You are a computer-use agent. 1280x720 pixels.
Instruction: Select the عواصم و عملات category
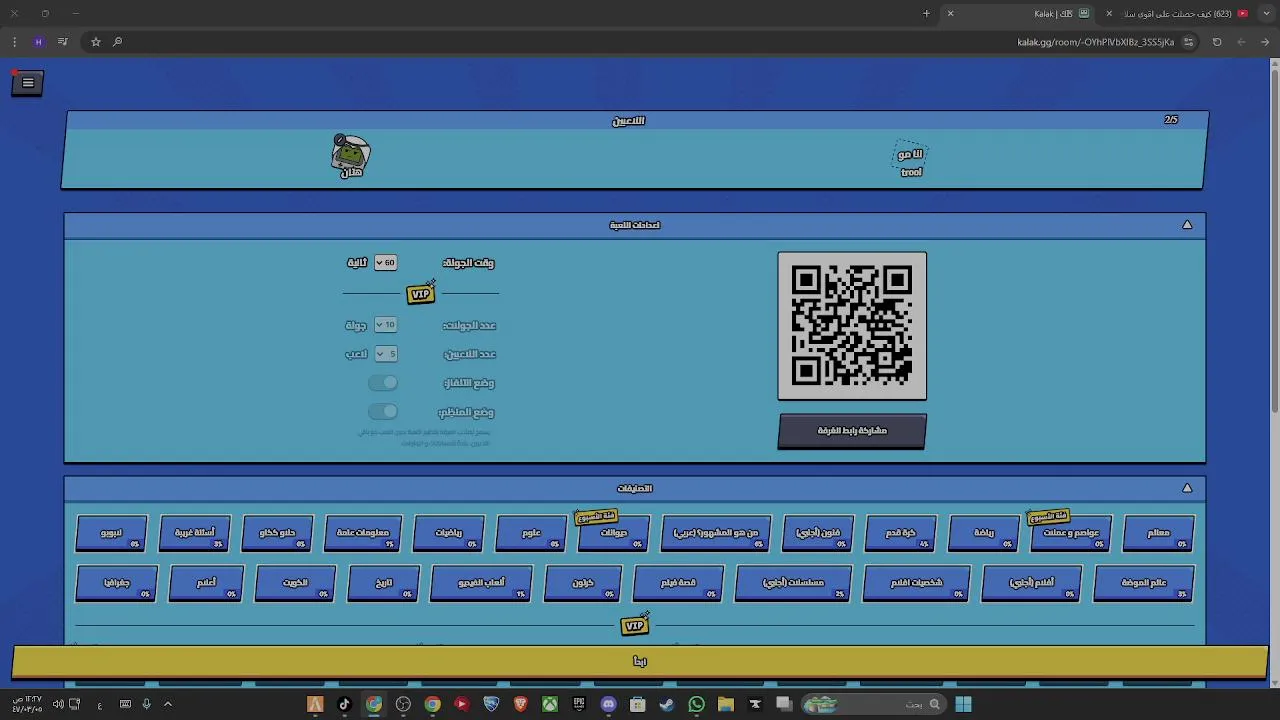[1071, 533]
